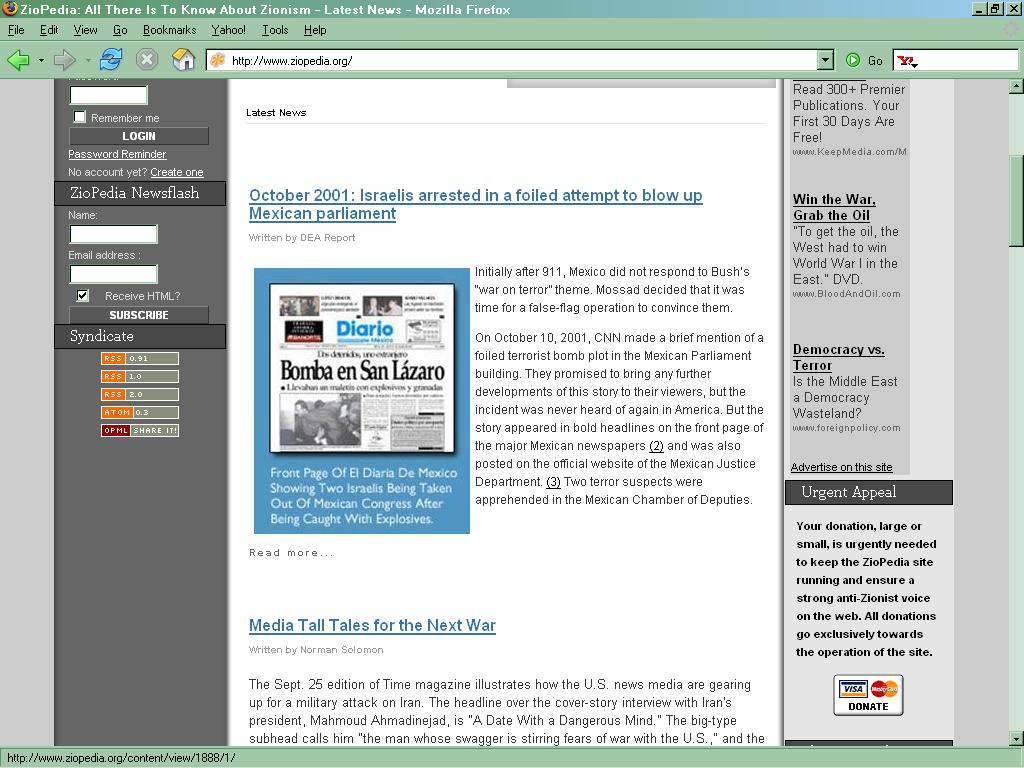Click the password field above Remember me
This screenshot has height=768, width=1024.
click(108, 95)
